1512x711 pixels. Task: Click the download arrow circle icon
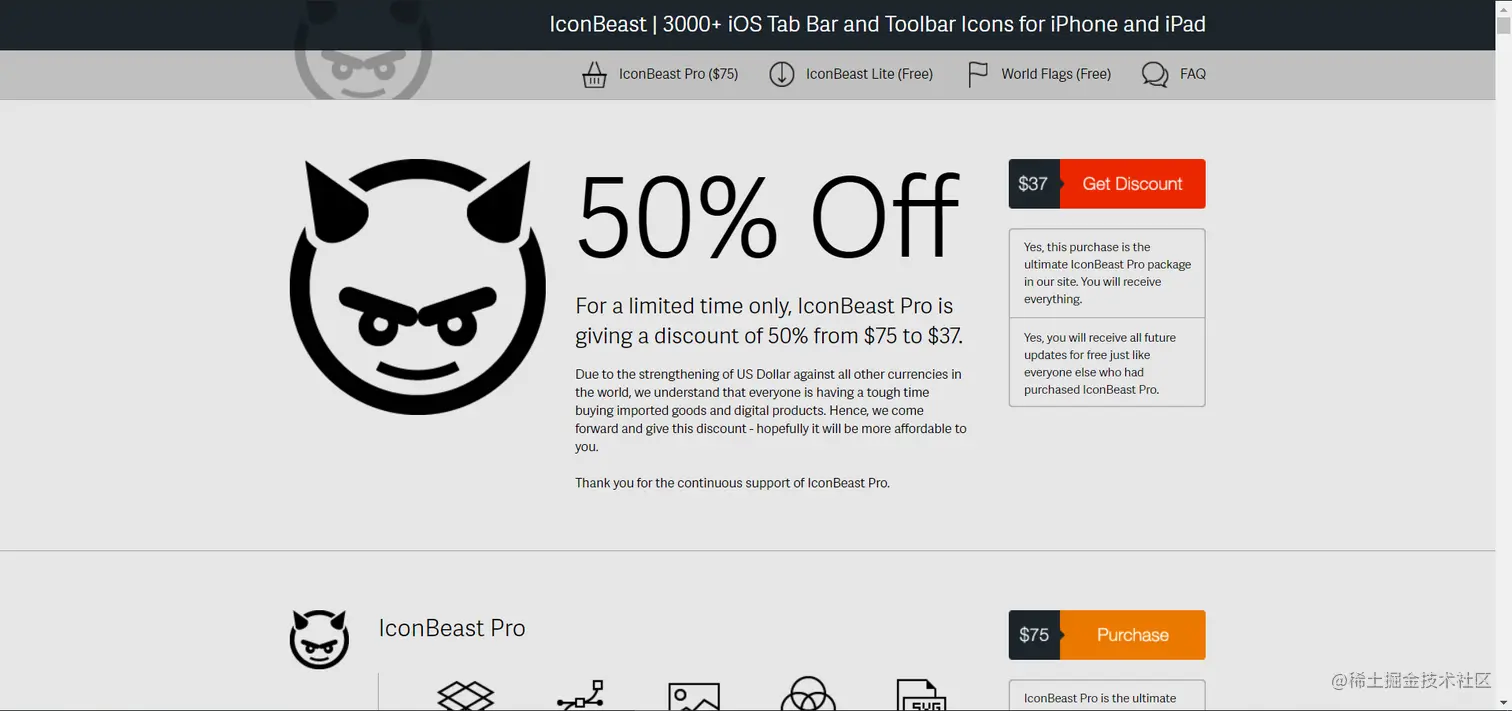(782, 74)
